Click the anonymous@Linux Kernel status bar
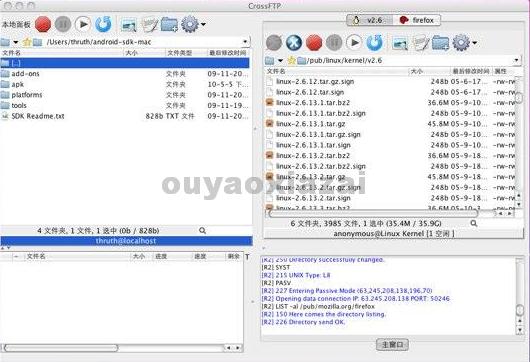 (x=394, y=234)
